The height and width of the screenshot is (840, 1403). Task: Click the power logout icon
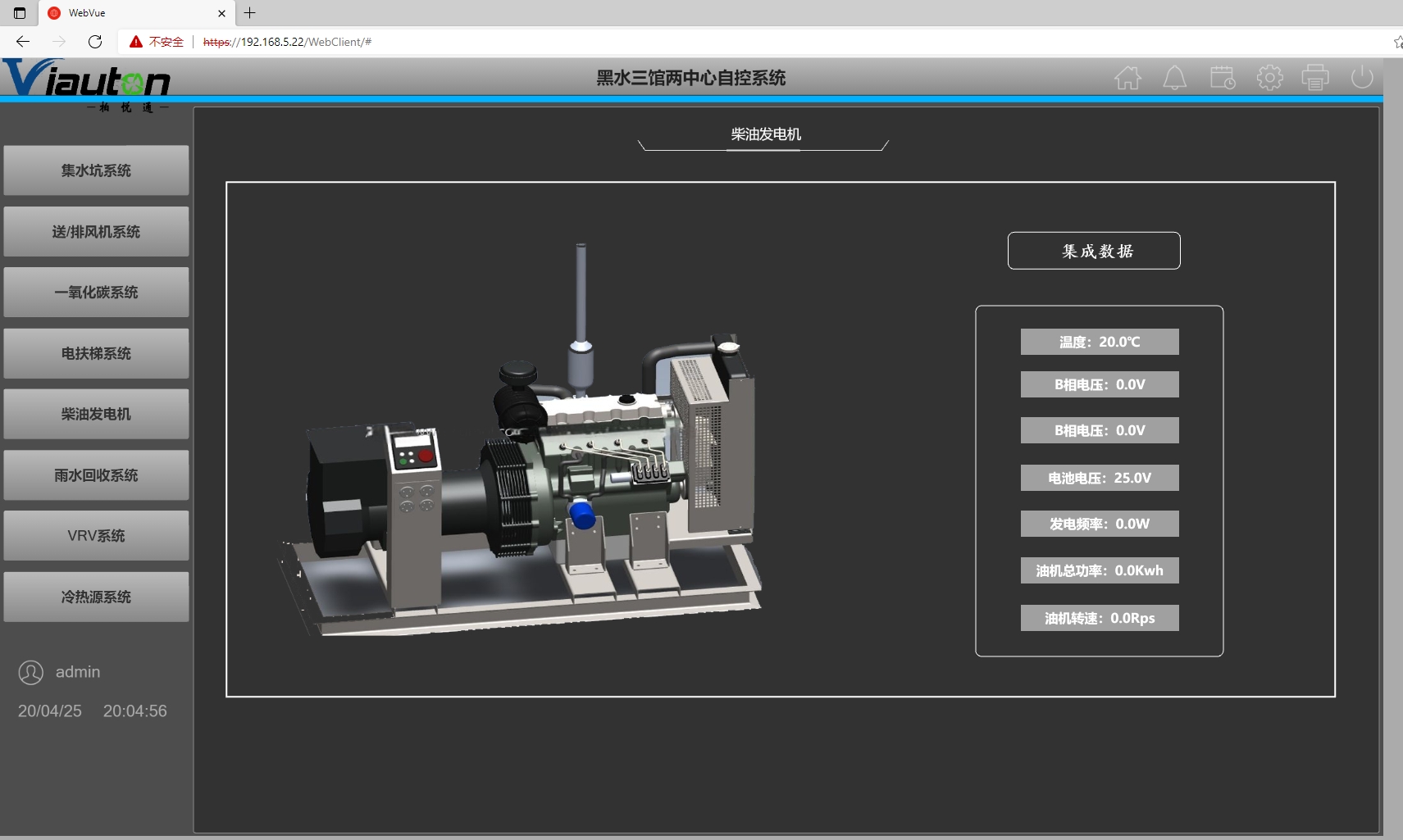[x=1361, y=78]
